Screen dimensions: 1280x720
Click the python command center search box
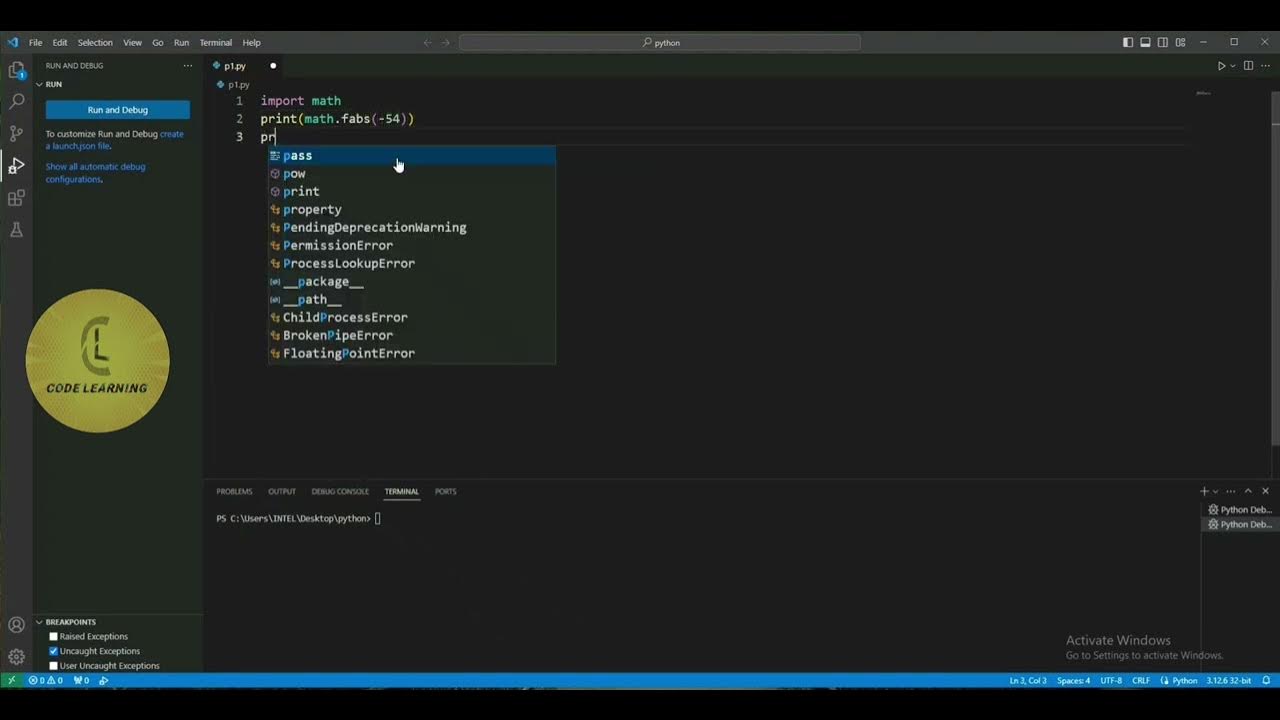click(660, 43)
